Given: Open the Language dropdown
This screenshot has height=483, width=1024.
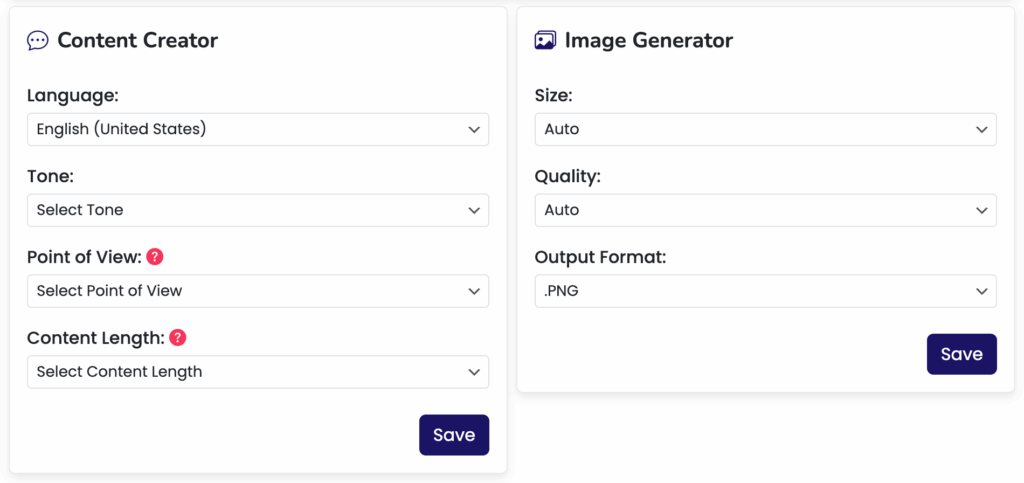Looking at the screenshot, I should click(258, 129).
